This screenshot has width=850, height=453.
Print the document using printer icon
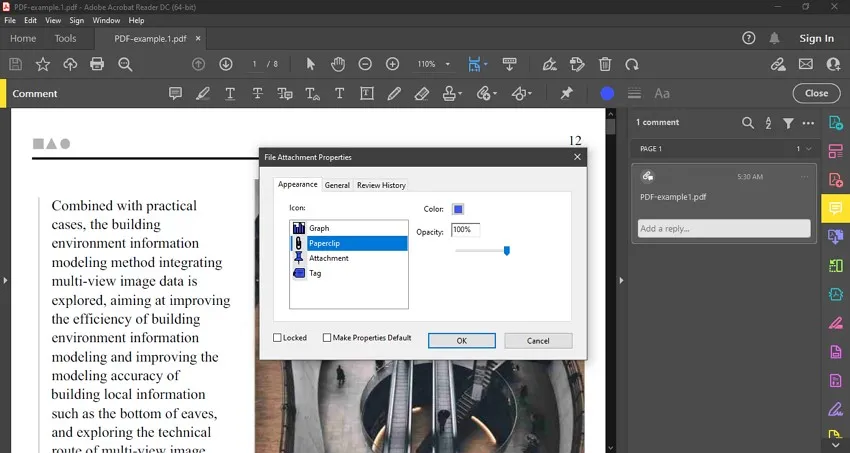[x=97, y=64]
